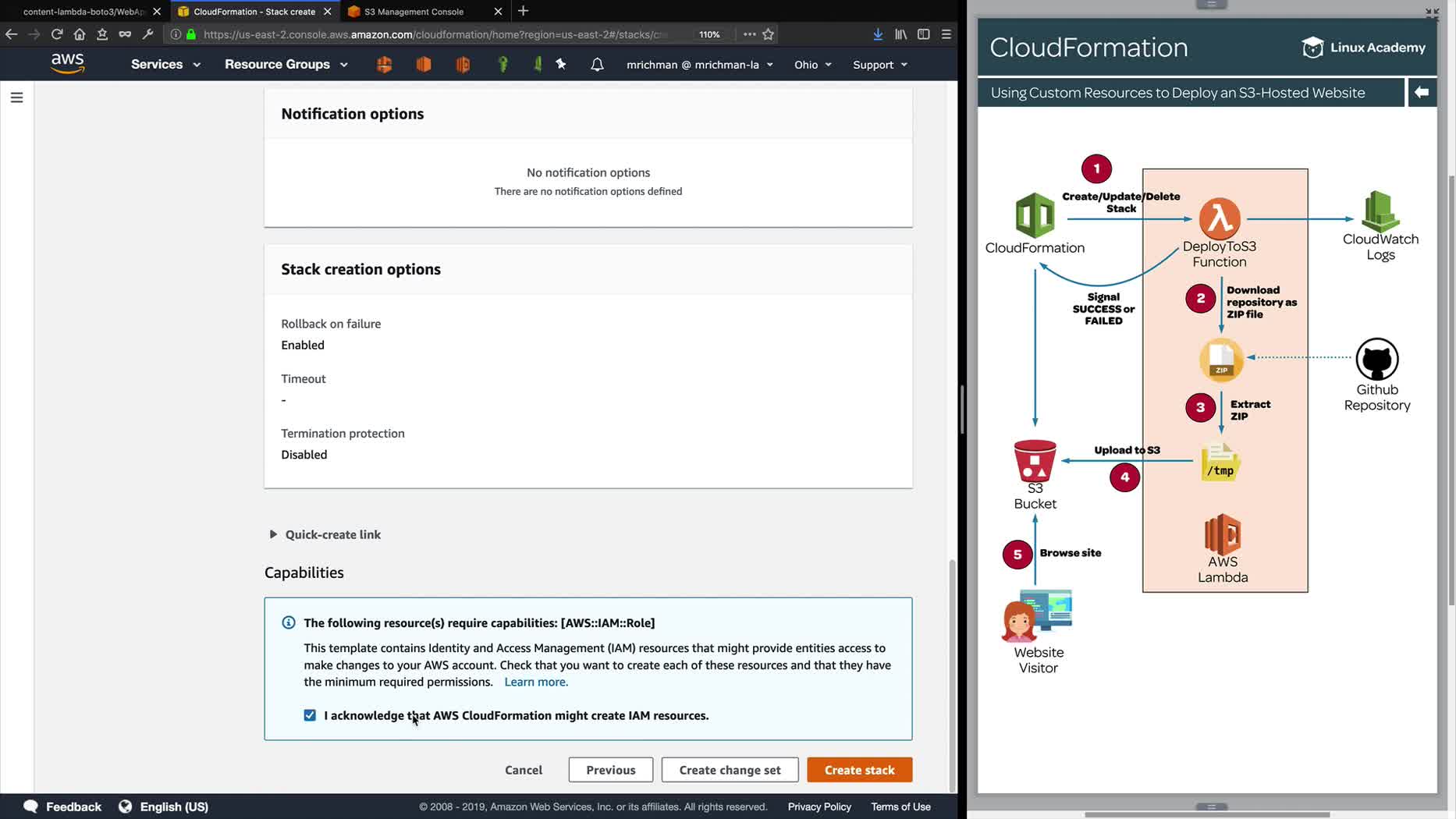Open the Resource Groups dropdown
Image resolution: width=1456 pixels, height=819 pixels.
(x=286, y=65)
